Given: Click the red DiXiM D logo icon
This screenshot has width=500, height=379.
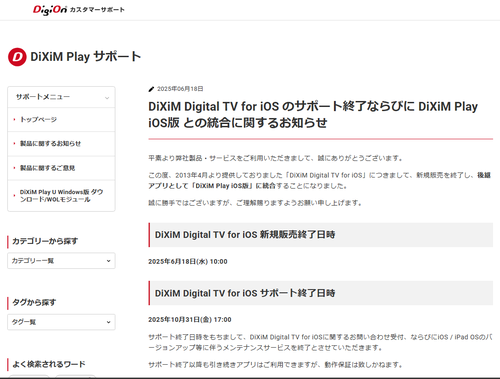Looking at the screenshot, I should tap(17, 57).
